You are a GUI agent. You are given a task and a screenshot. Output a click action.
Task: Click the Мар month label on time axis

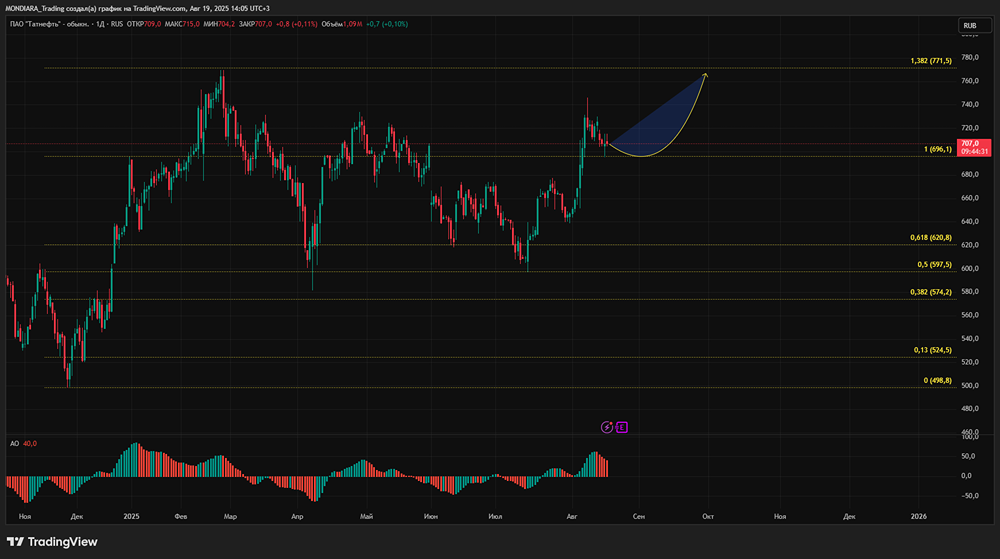click(230, 516)
